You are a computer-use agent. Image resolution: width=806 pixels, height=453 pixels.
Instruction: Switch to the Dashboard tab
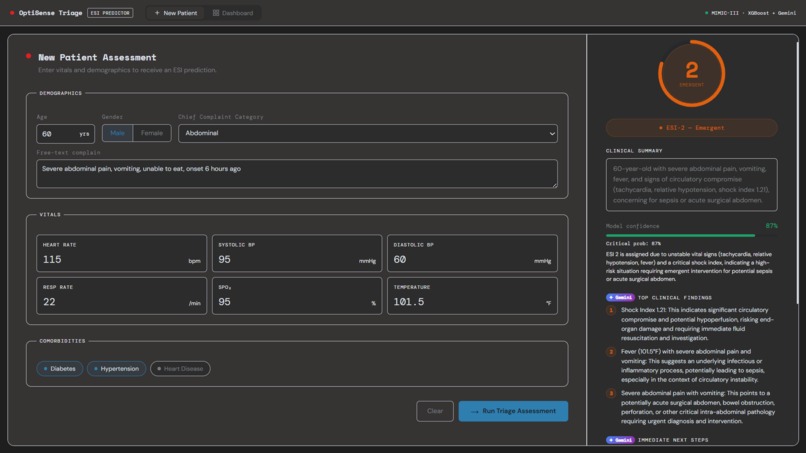[x=233, y=13]
